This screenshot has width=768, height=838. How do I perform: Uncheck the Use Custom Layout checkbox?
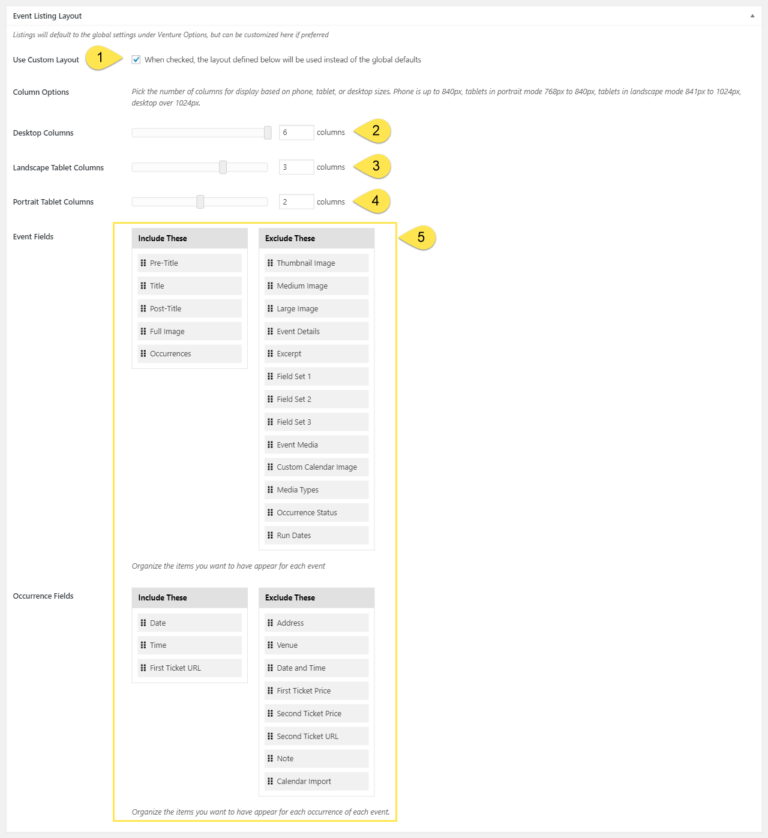pyautogui.click(x=136, y=60)
